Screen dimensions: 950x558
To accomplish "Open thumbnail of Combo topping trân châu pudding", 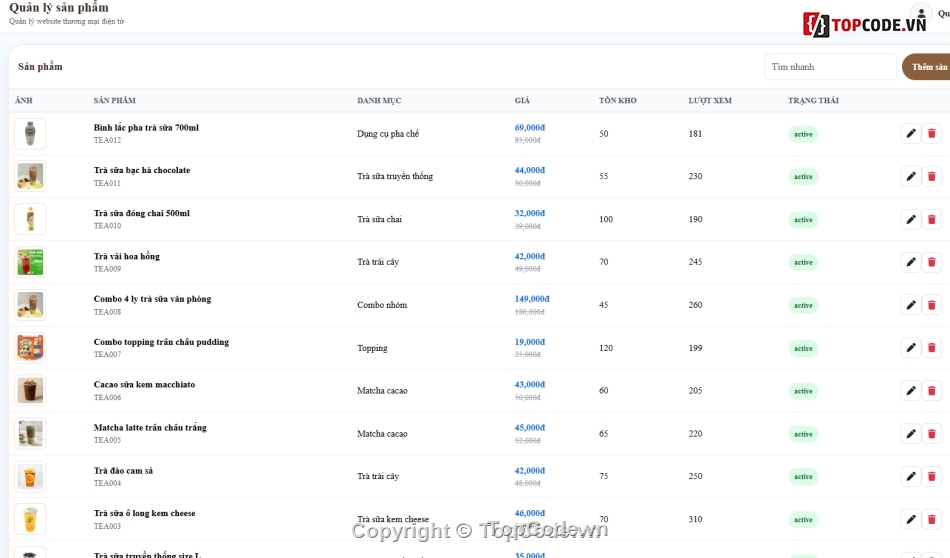I will pyautogui.click(x=30, y=348).
